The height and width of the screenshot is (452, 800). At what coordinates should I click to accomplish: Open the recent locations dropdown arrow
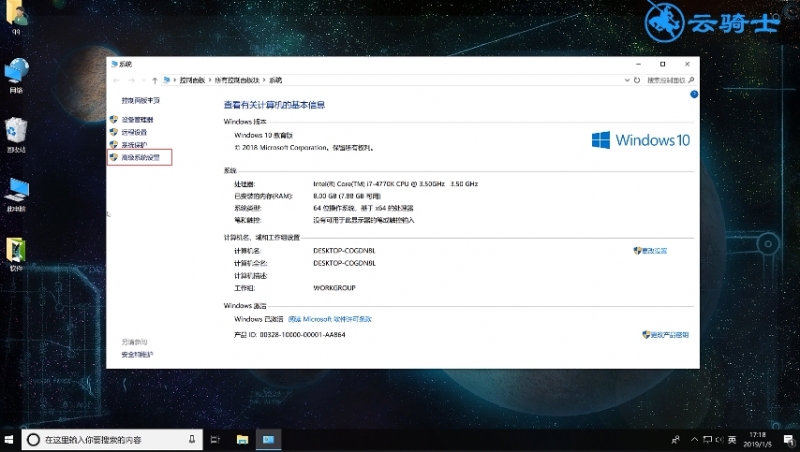pos(144,80)
